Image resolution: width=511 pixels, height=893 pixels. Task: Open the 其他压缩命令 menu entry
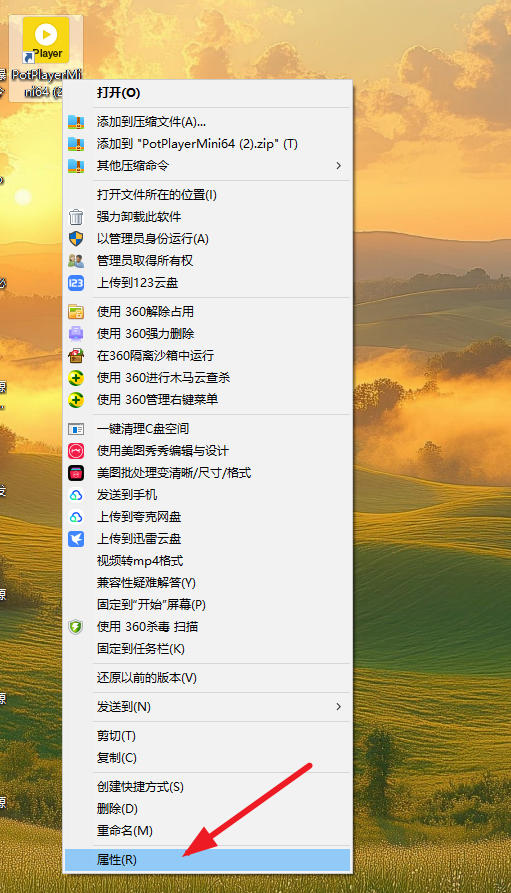tap(207, 166)
